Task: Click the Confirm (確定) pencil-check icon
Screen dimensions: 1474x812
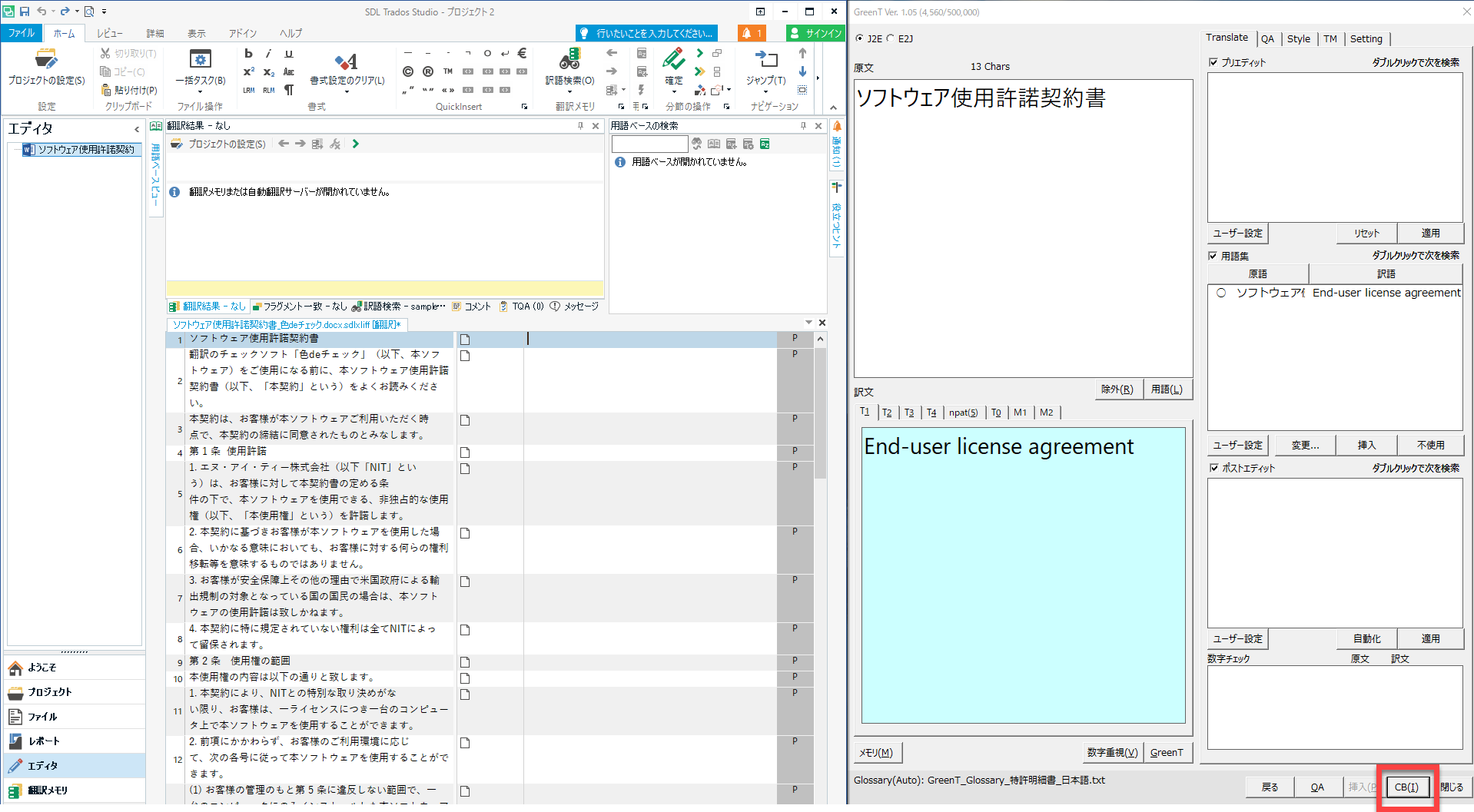Action: 673,59
